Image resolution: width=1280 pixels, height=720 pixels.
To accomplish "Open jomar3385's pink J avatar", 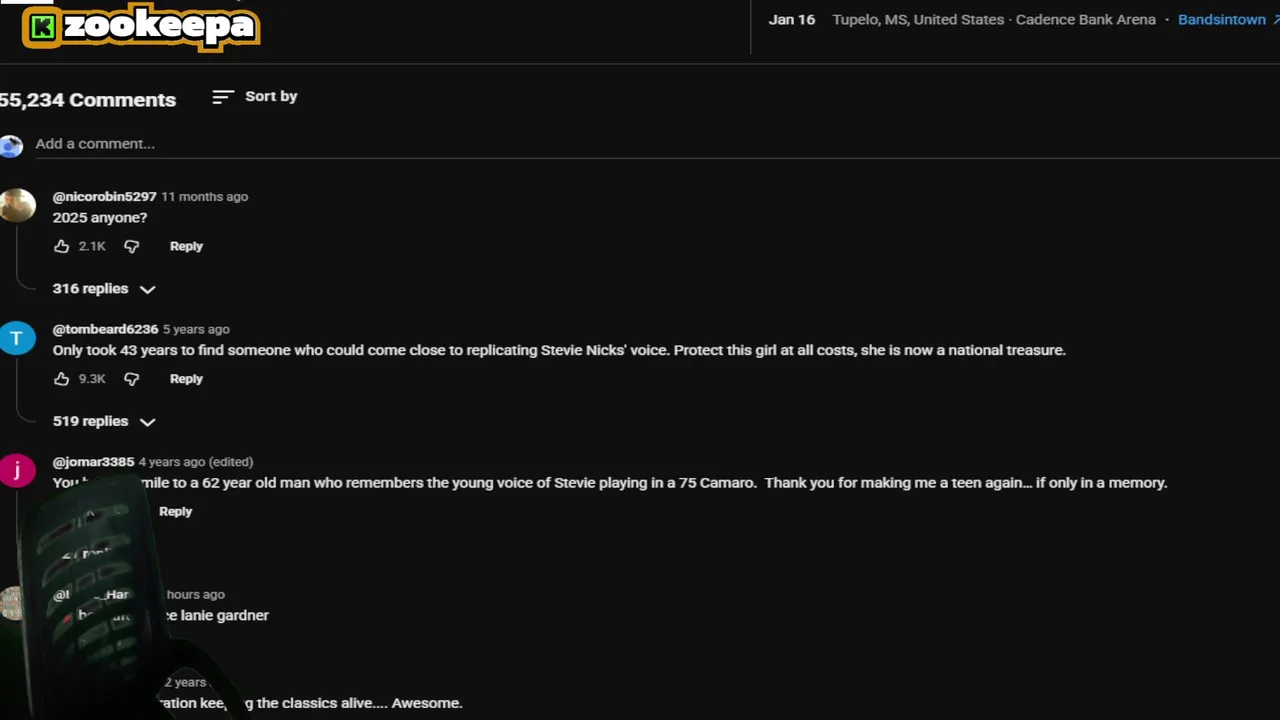I will click(17, 470).
